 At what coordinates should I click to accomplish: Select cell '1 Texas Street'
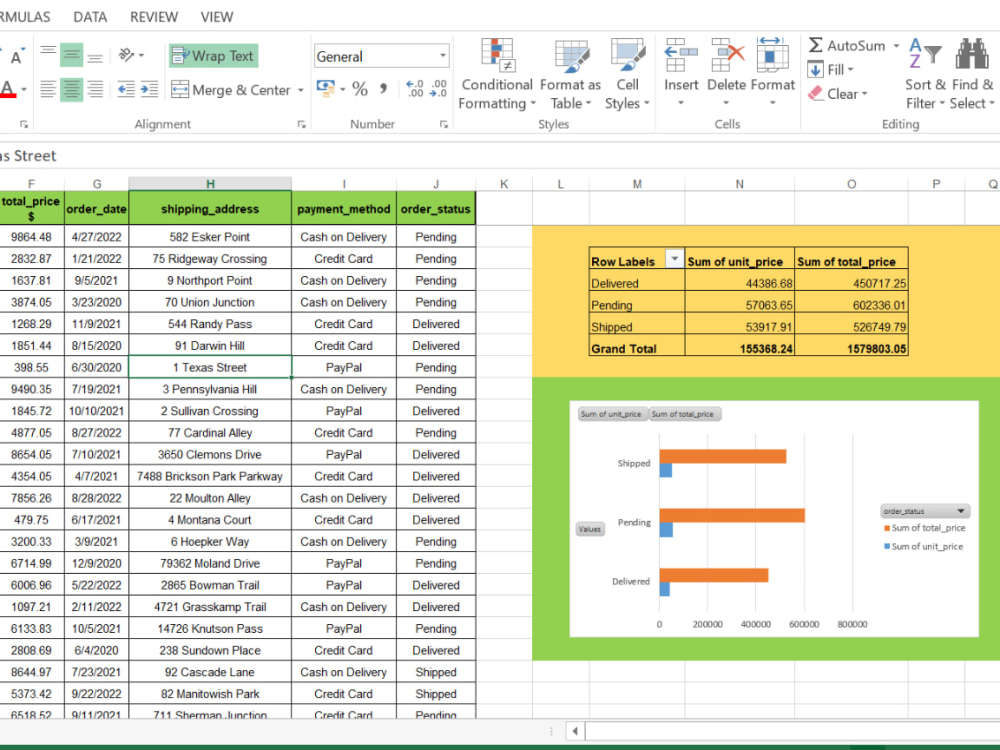[x=210, y=367]
